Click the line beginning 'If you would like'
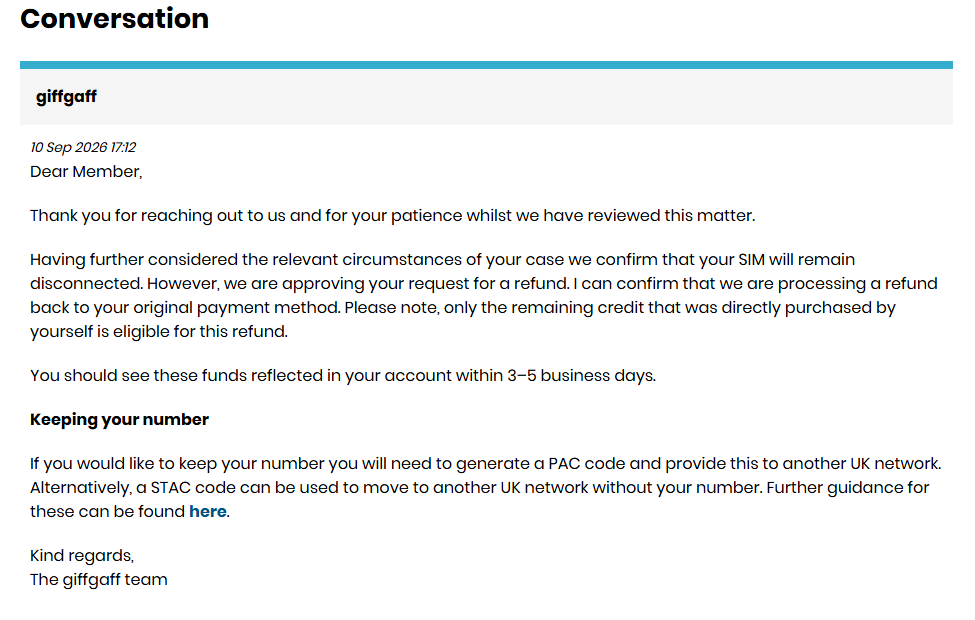The image size is (975, 620). 486,464
